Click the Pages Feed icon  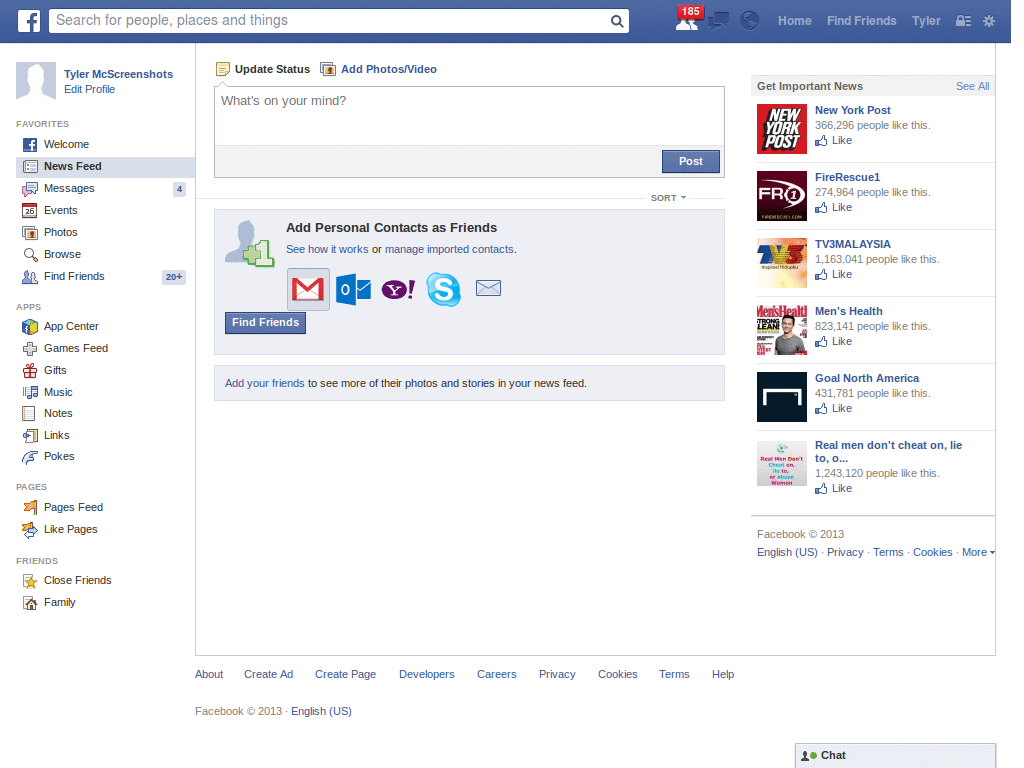(30, 507)
